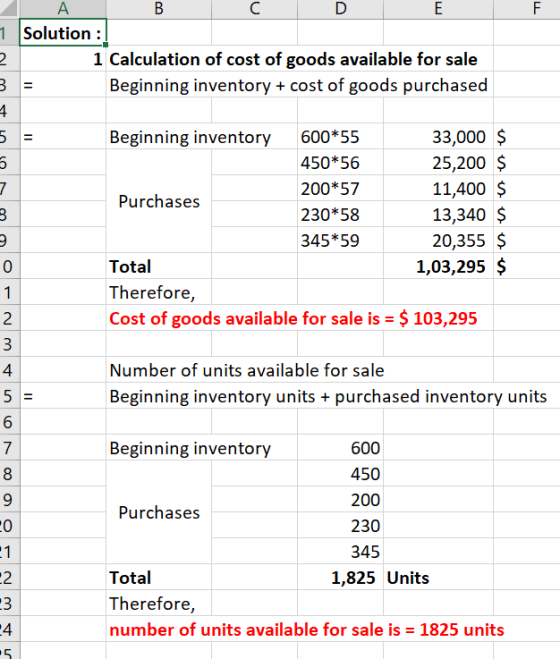Click 'Number of units available for sale' text
Screen dimensions: 560x659
coord(247,370)
